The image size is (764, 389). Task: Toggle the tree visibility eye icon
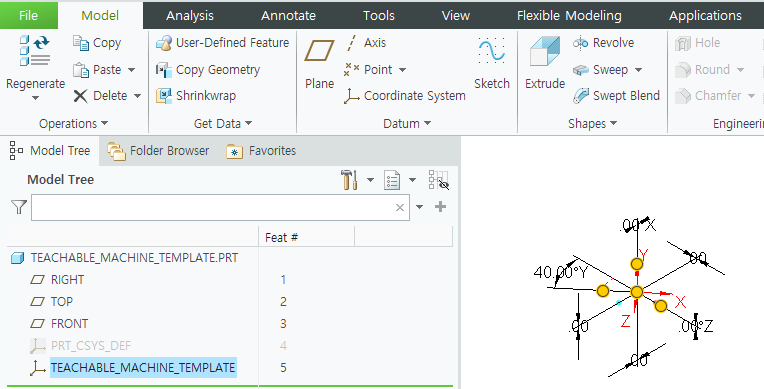(439, 180)
